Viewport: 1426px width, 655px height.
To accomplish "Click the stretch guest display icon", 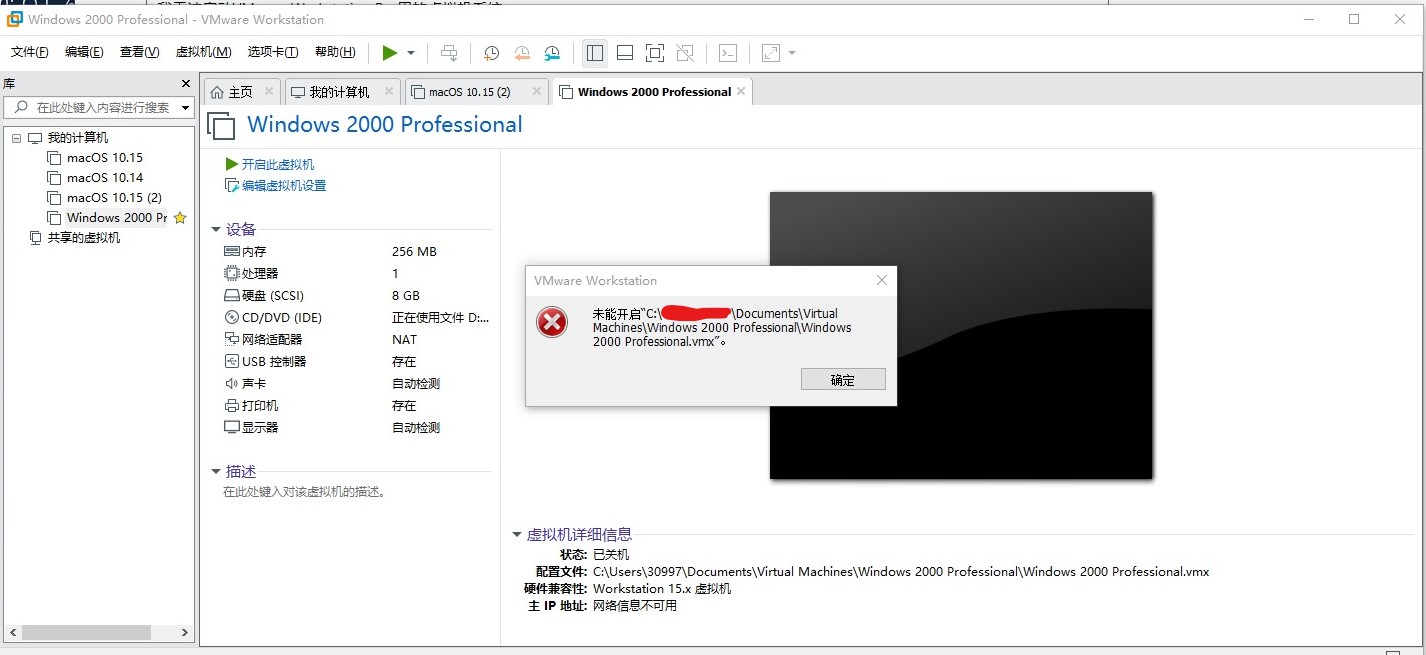I will click(x=771, y=53).
